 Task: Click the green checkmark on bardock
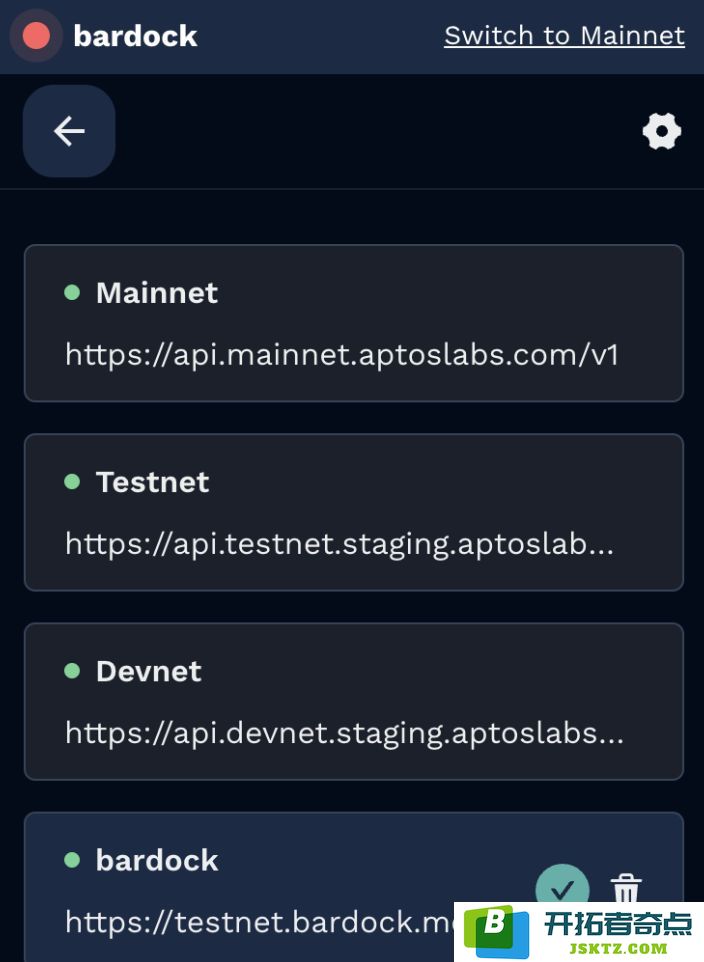tap(562, 888)
